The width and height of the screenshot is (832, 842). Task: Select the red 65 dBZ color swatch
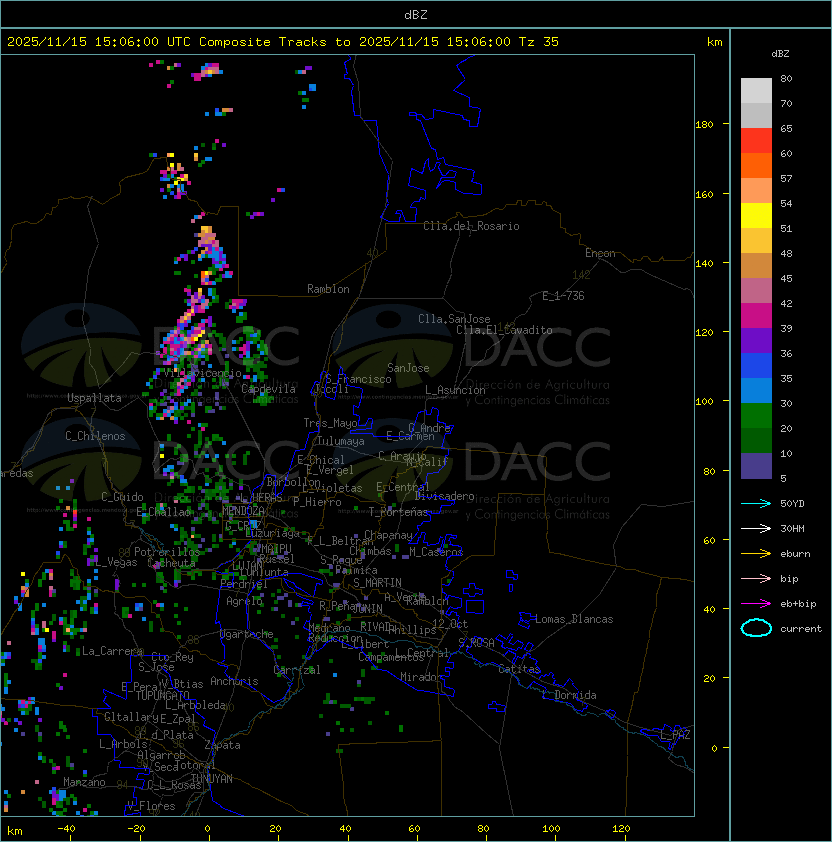coord(756,140)
